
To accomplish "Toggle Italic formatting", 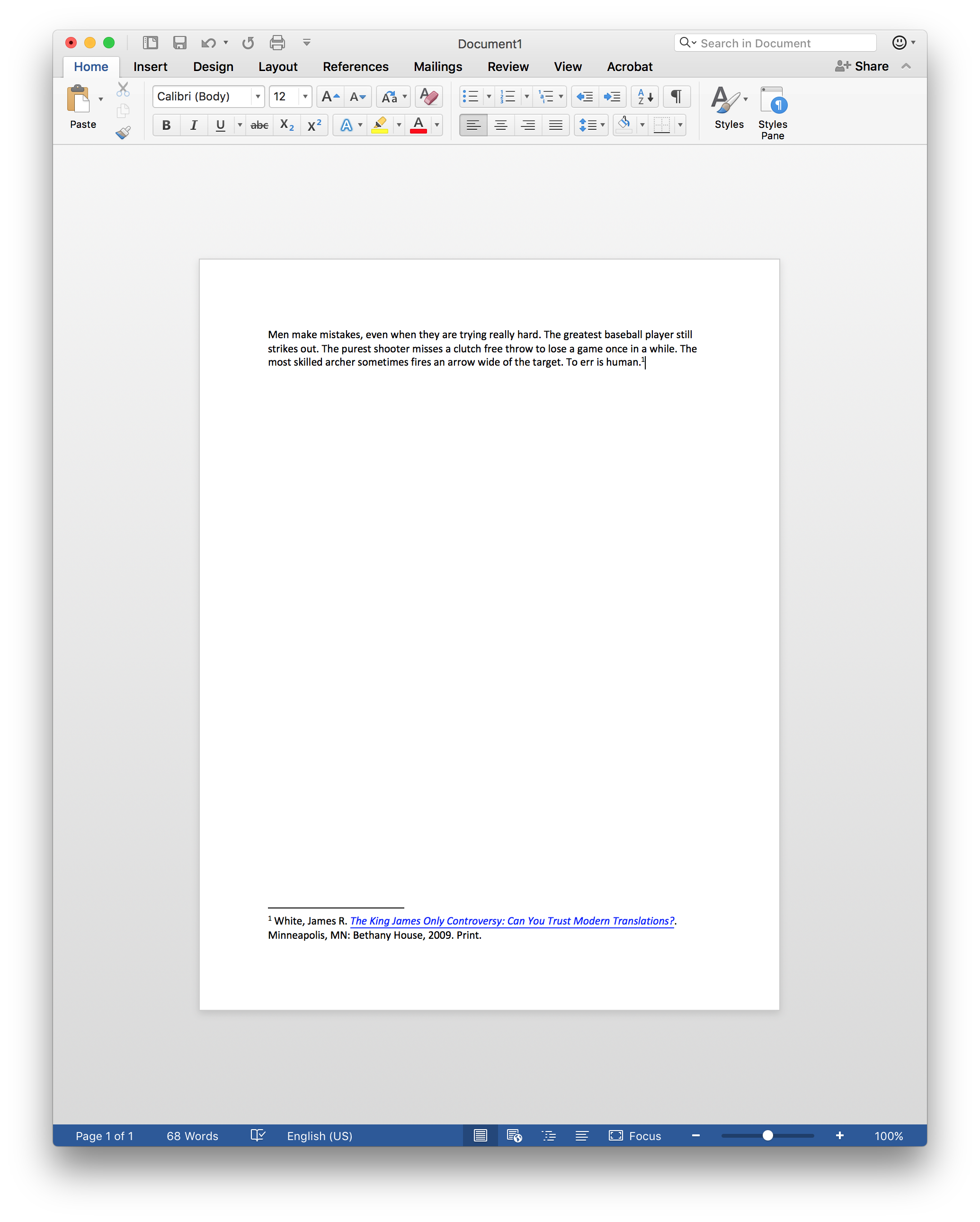I will point(194,125).
